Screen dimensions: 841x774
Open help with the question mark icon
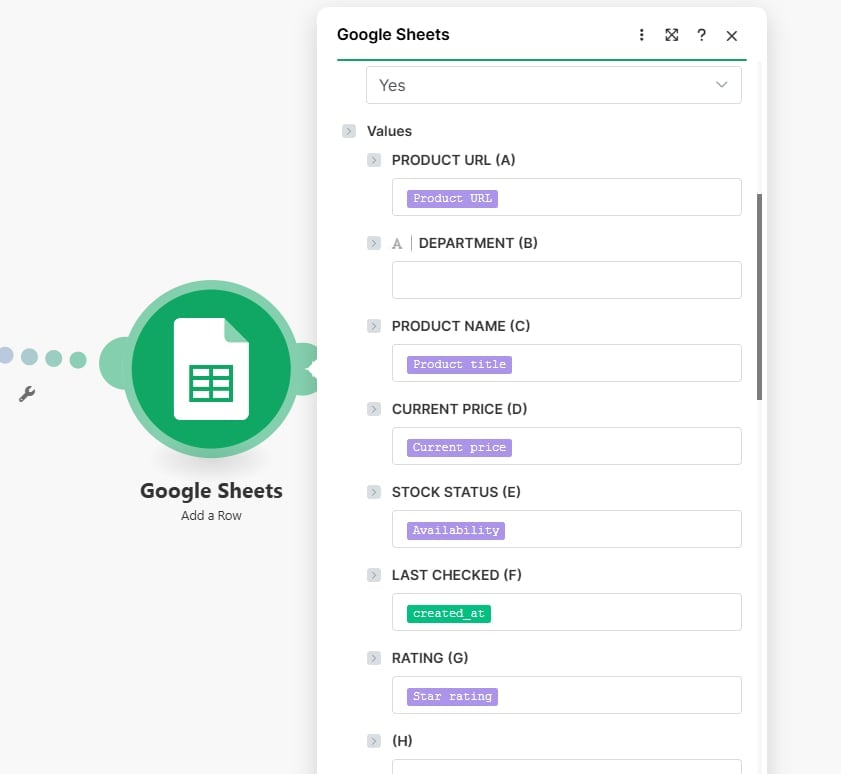pos(701,35)
